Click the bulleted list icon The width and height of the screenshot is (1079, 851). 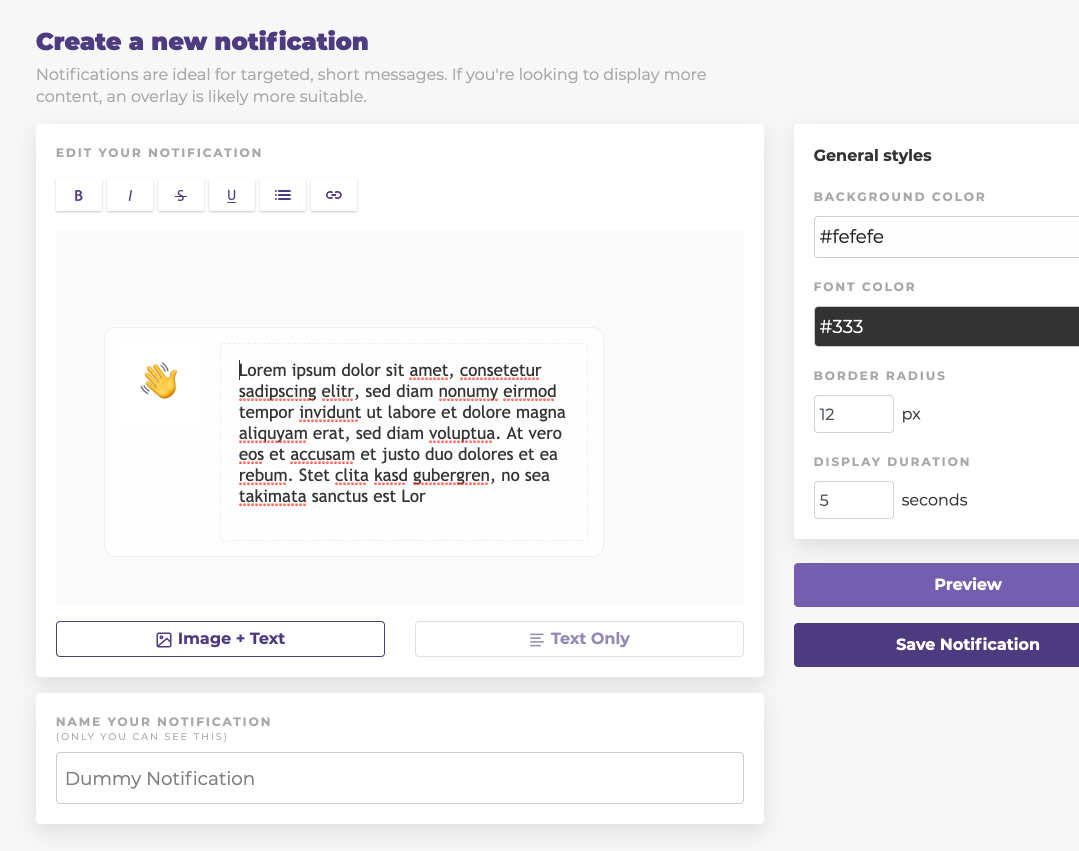pyautogui.click(x=283, y=194)
